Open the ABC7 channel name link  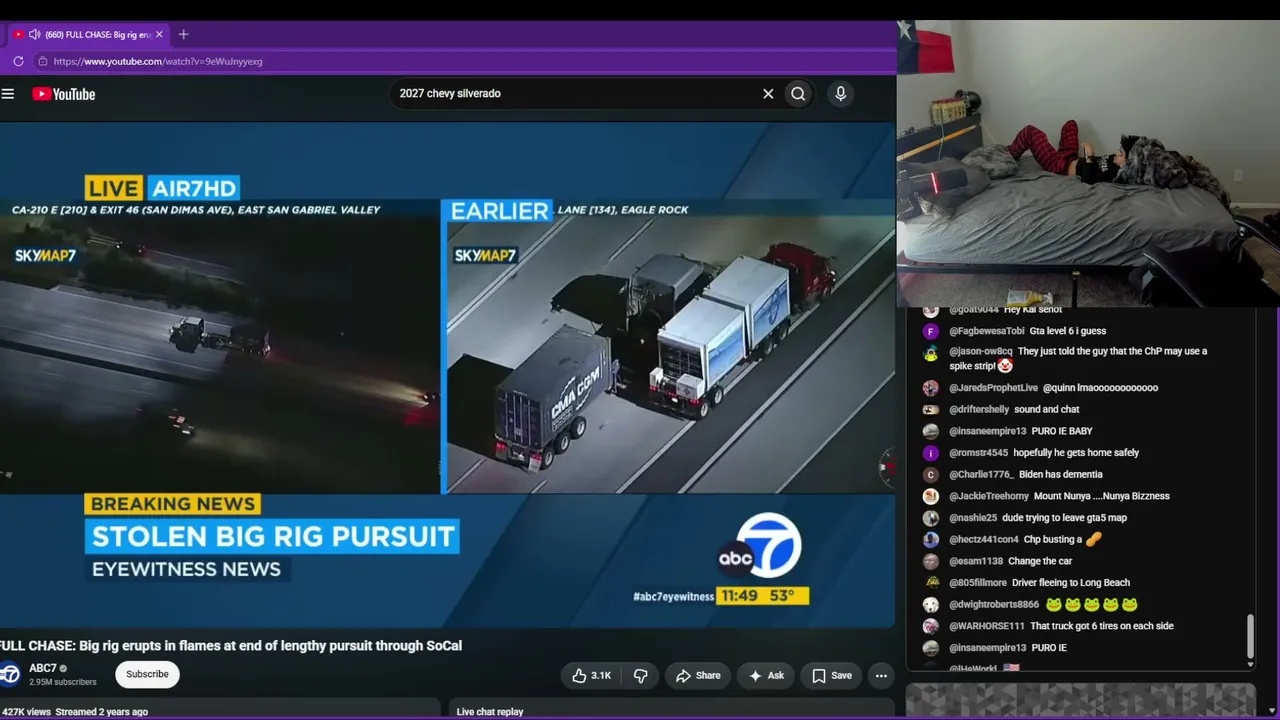pos(43,668)
